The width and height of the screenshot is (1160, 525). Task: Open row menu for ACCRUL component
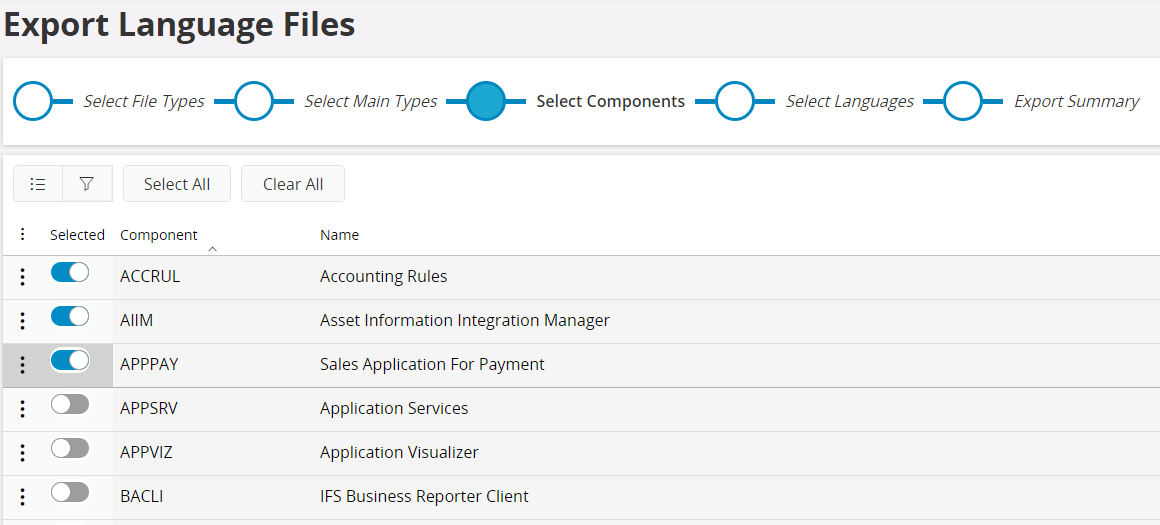23,277
